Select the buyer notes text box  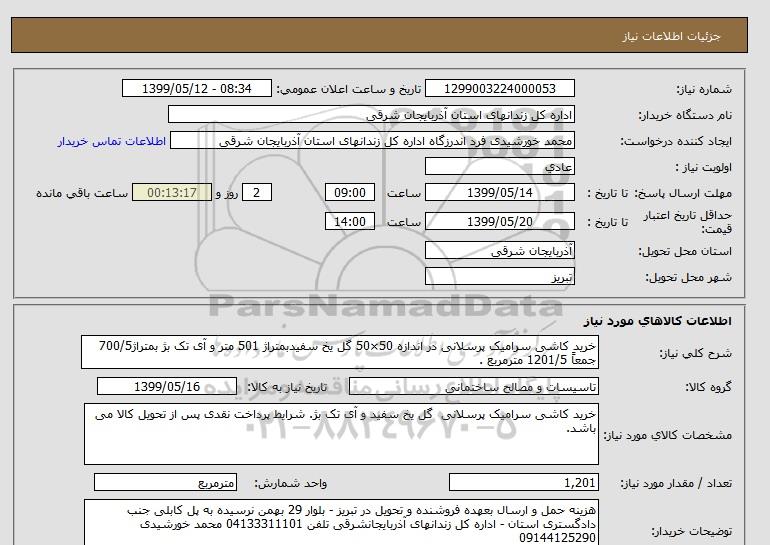[x=341, y=522]
